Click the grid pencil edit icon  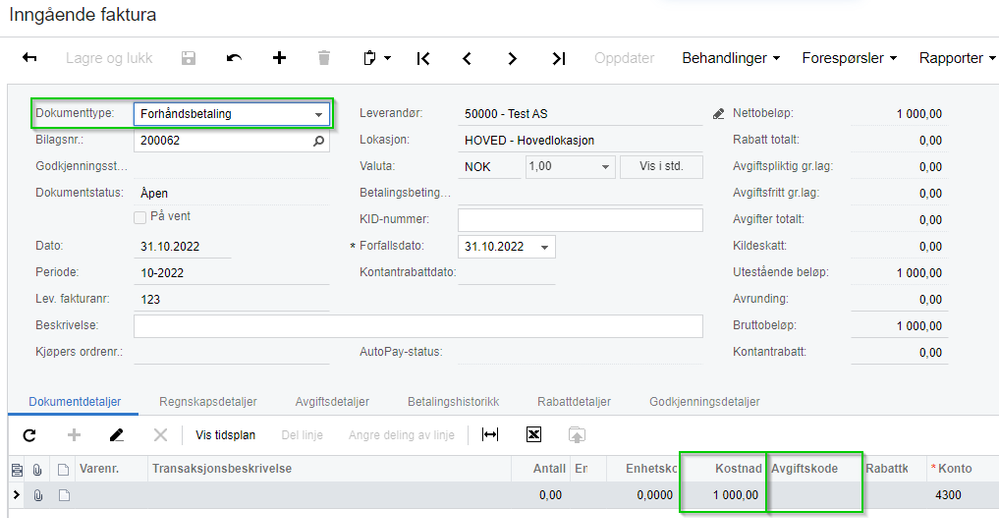[x=117, y=435]
